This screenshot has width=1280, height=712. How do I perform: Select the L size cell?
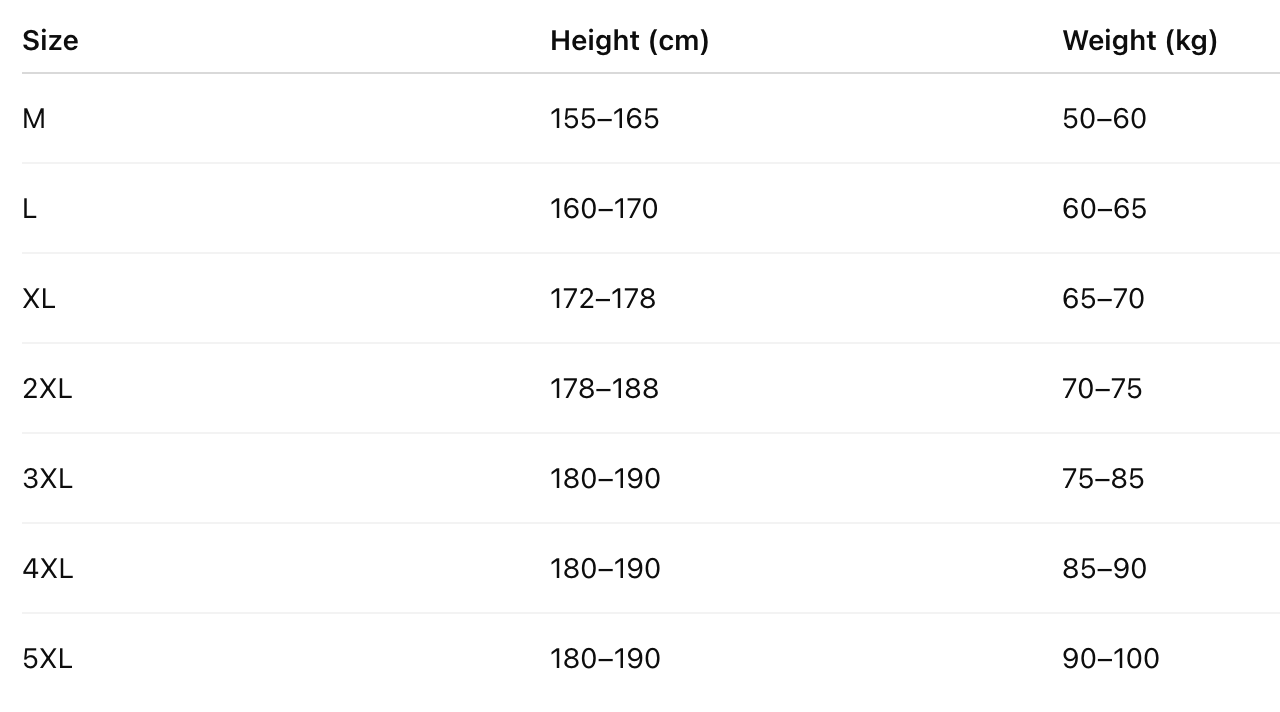29,209
